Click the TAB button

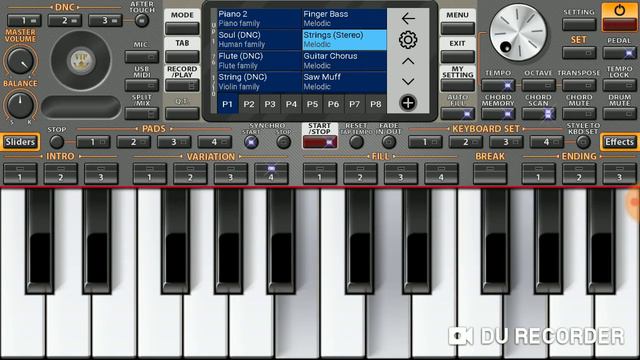182,57
